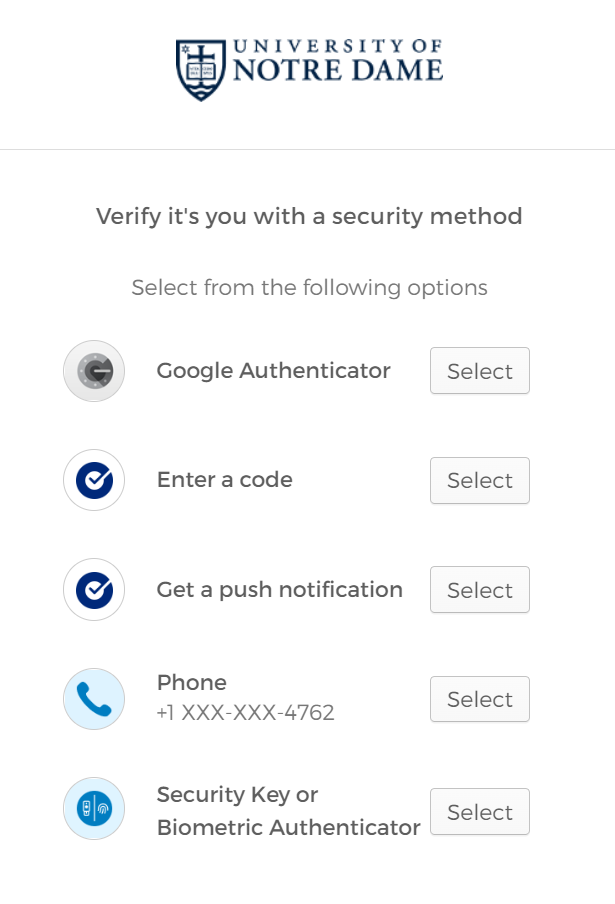Click the masked phone number ending 4762
Screen dimensions: 615x904
246,713
